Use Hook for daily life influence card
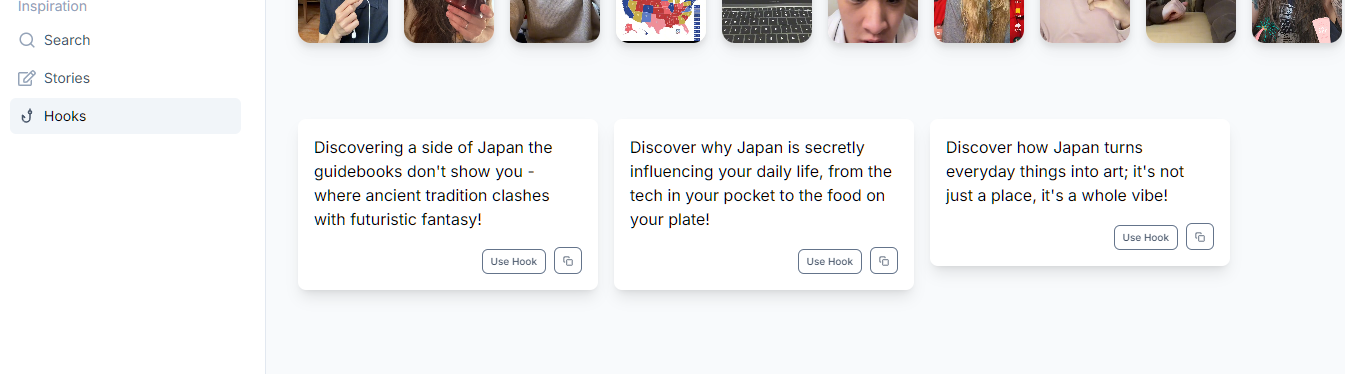Image resolution: width=1345 pixels, height=374 pixels. 830,261
